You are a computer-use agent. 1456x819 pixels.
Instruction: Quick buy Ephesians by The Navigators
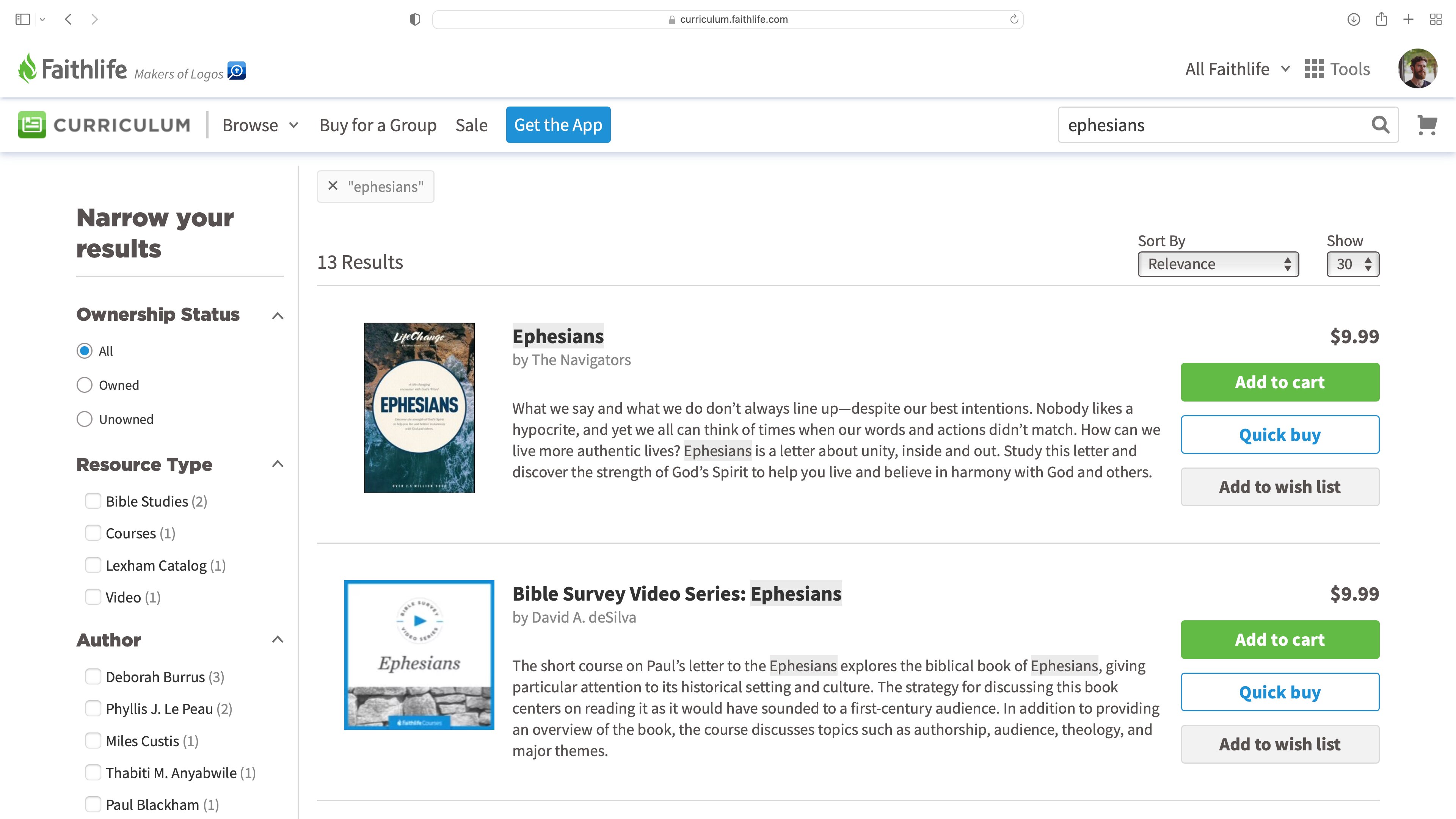click(x=1280, y=435)
